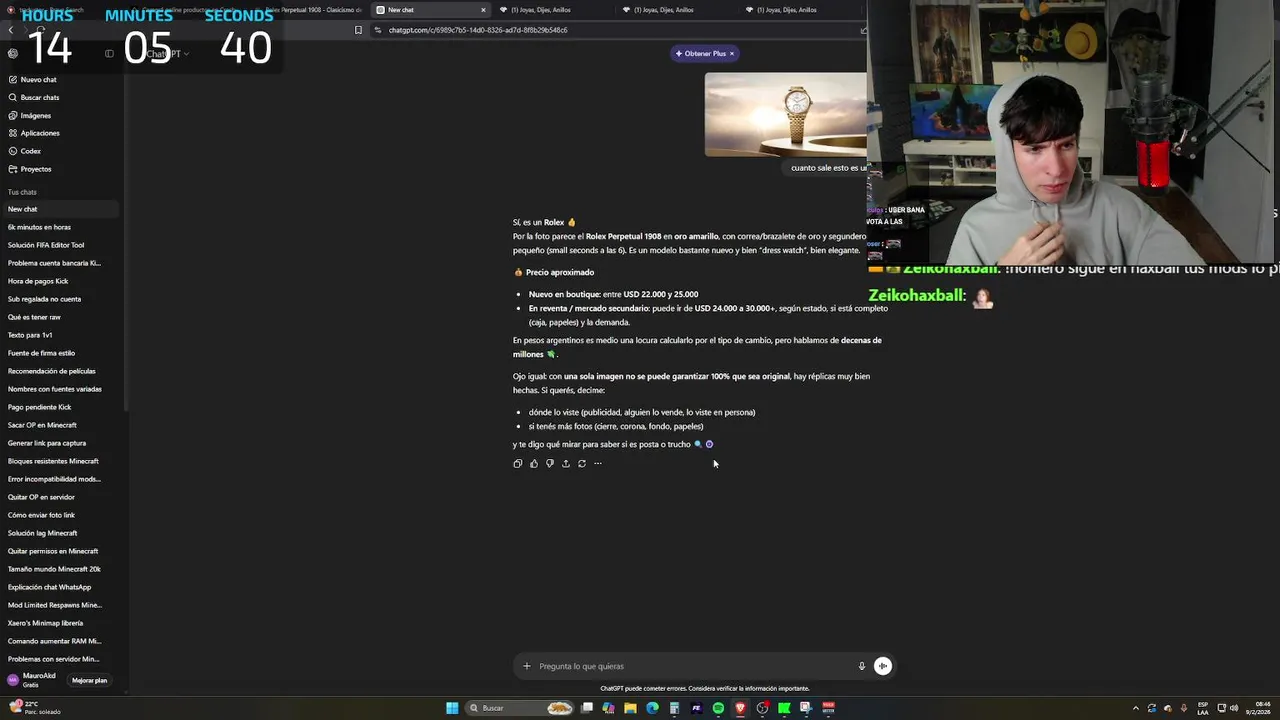Copy the ChatGPT response
1280x720 pixels.
[517, 463]
